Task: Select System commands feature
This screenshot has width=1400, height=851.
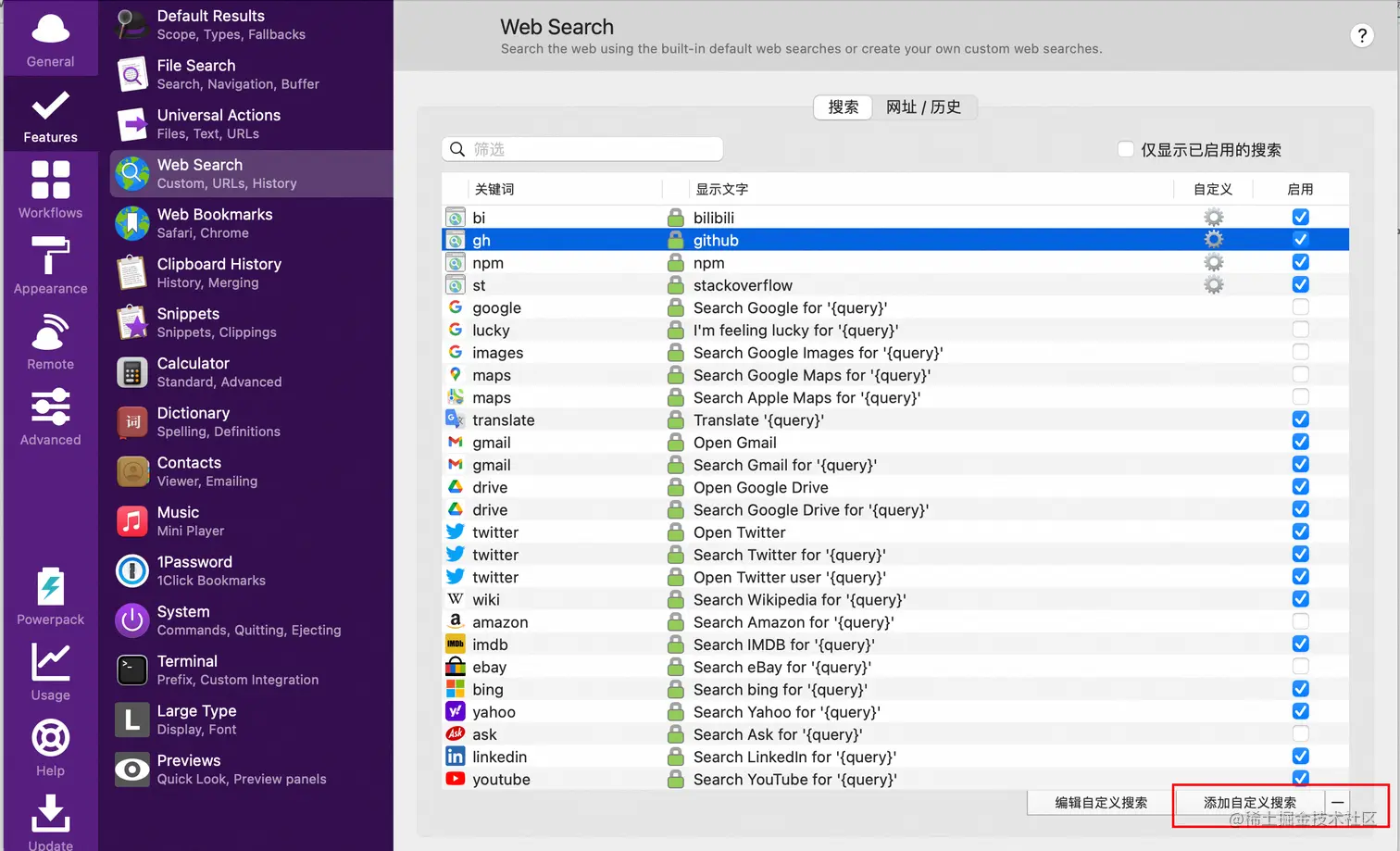Action: pos(252,620)
